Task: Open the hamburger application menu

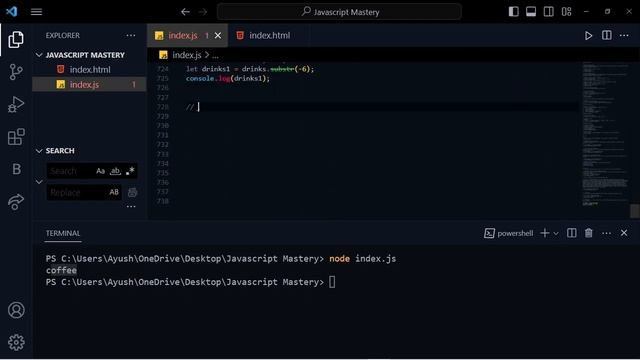Action: [x=36, y=12]
